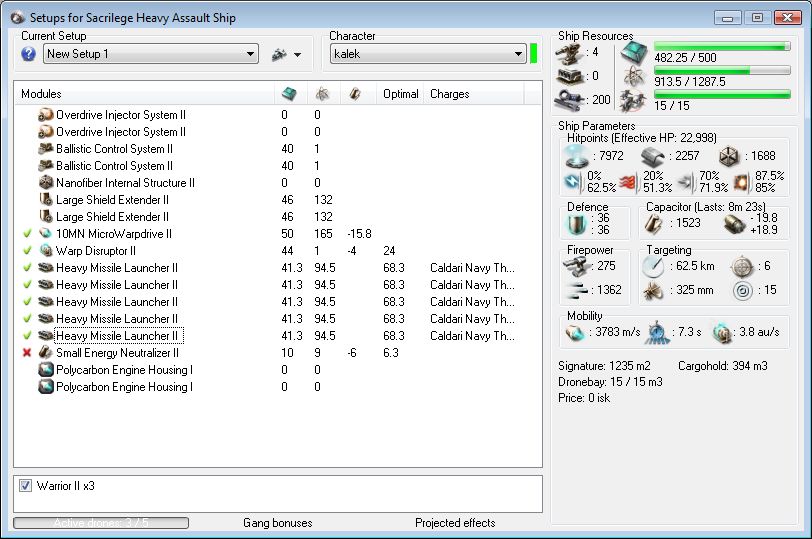Select the Nanofiber Internal Structure II module icon
The width and height of the screenshot is (812, 539).
tap(46, 183)
